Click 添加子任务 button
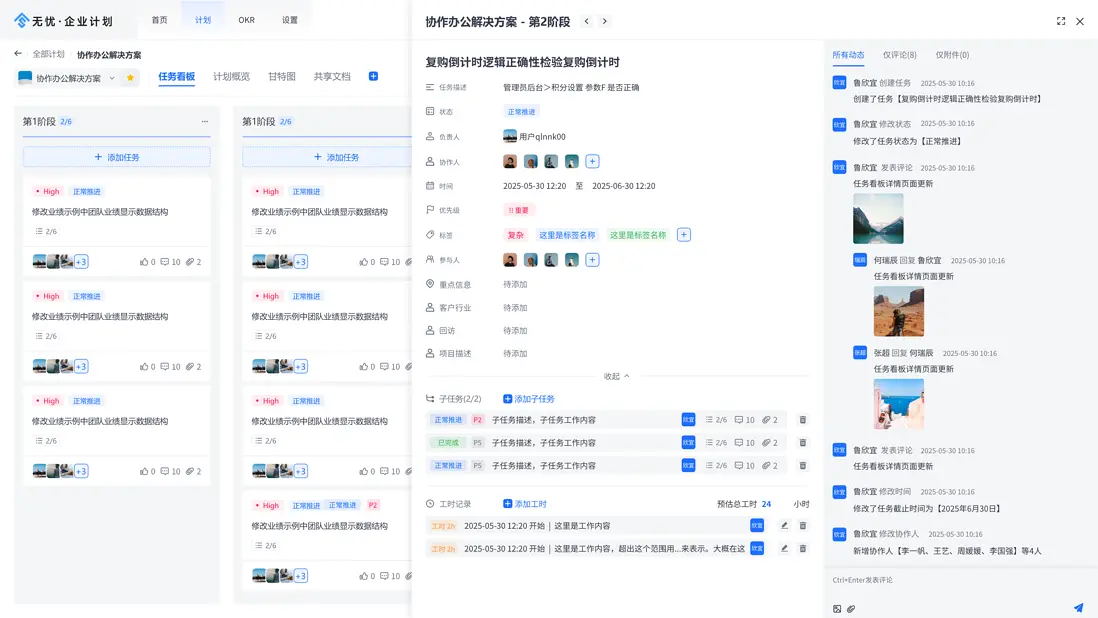 pos(529,399)
